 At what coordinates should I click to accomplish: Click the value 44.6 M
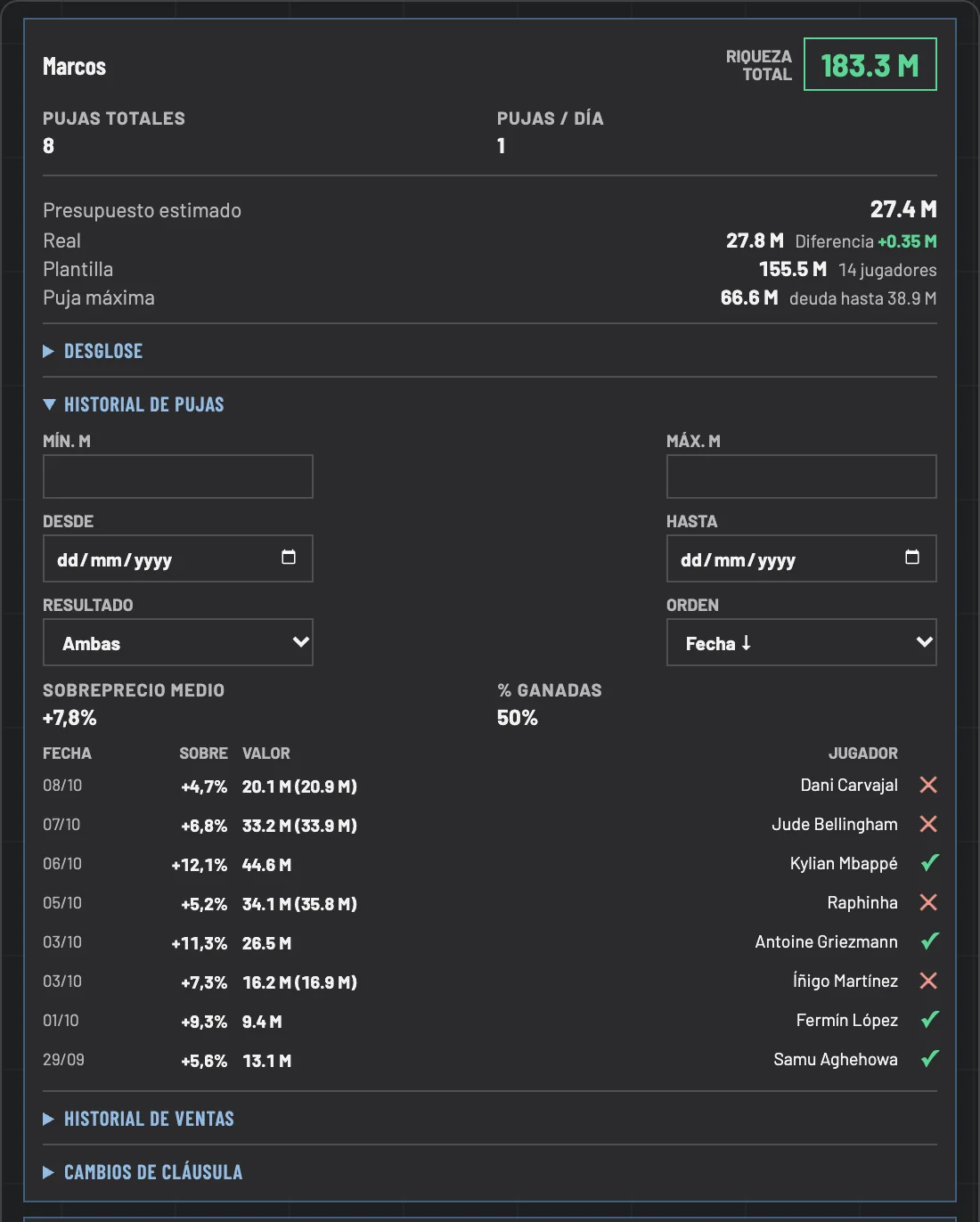click(266, 865)
